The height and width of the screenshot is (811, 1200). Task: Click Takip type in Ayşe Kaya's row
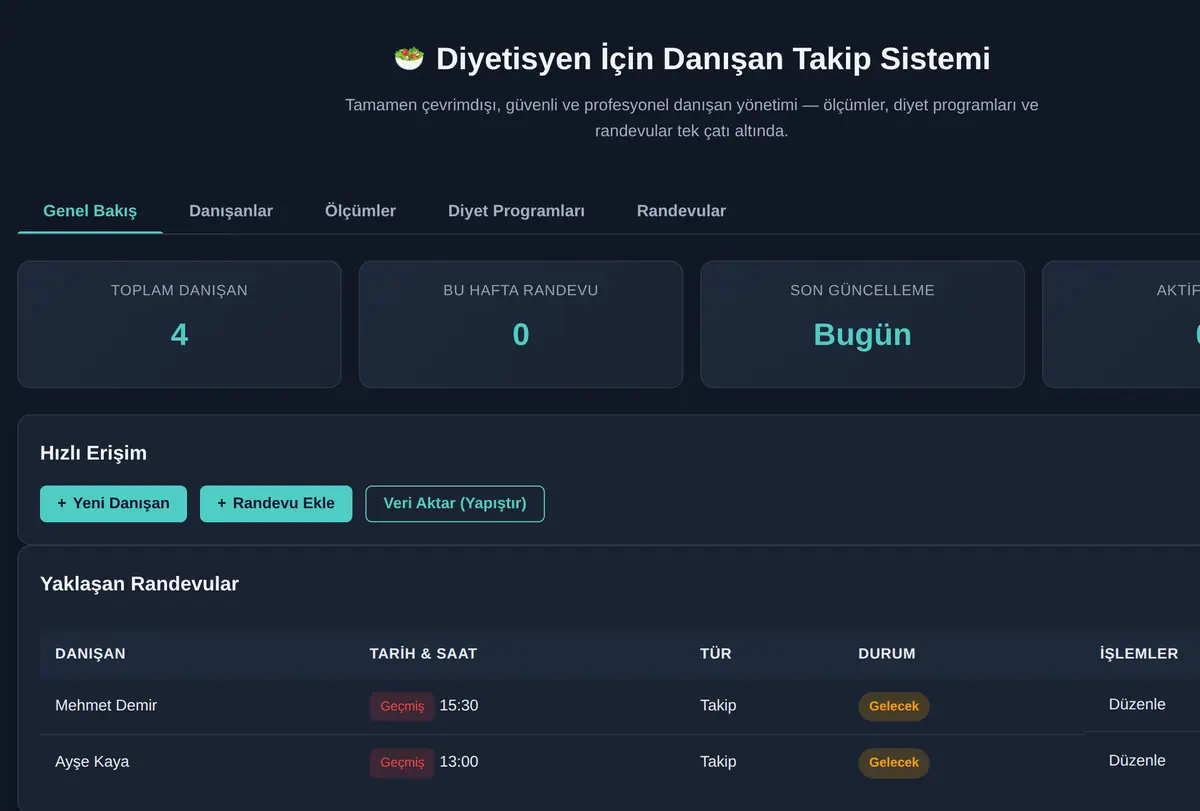(x=718, y=762)
